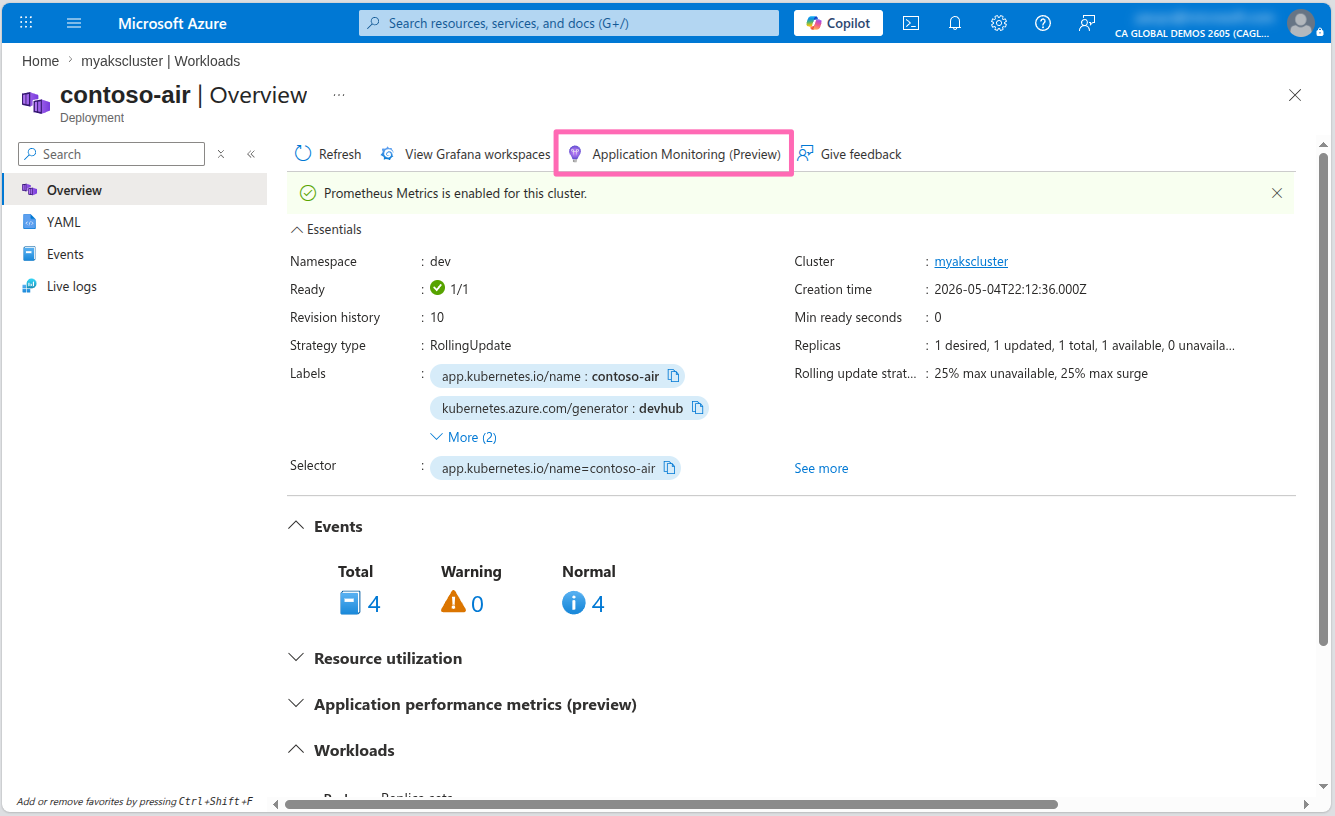This screenshot has width=1335, height=816.
Task: Open portal settings gear
Action: (999, 23)
